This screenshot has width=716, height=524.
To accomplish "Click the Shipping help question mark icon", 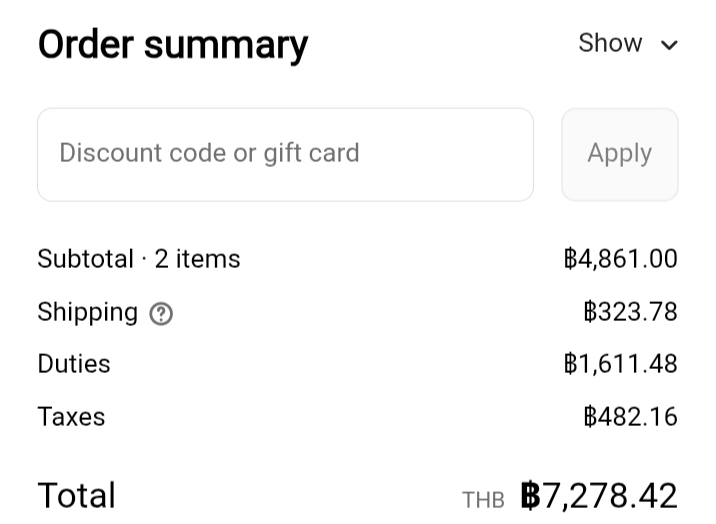I will [x=161, y=314].
